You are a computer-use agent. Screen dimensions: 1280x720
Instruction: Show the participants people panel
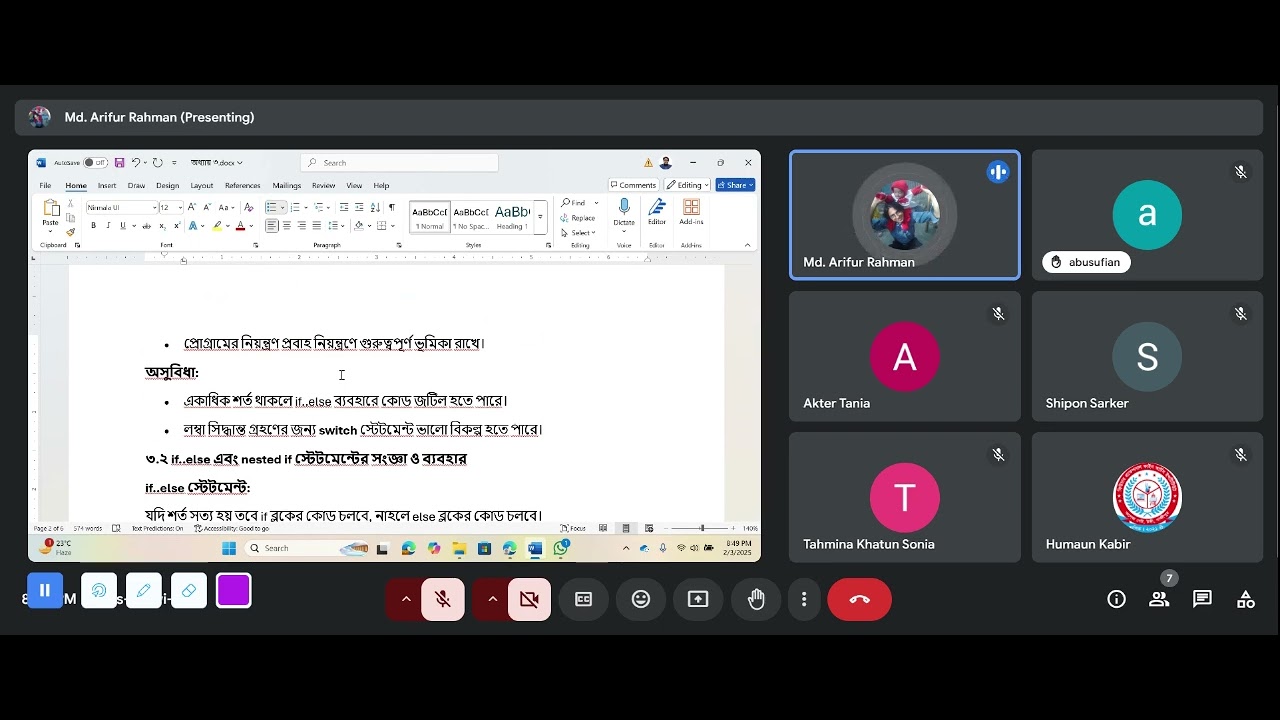coord(1159,599)
